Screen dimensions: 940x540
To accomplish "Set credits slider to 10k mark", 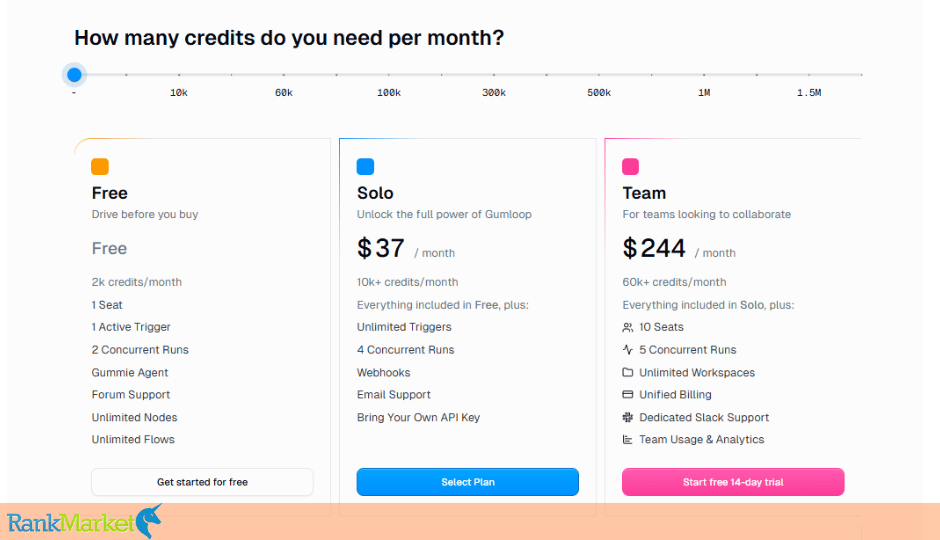I will tap(179, 75).
